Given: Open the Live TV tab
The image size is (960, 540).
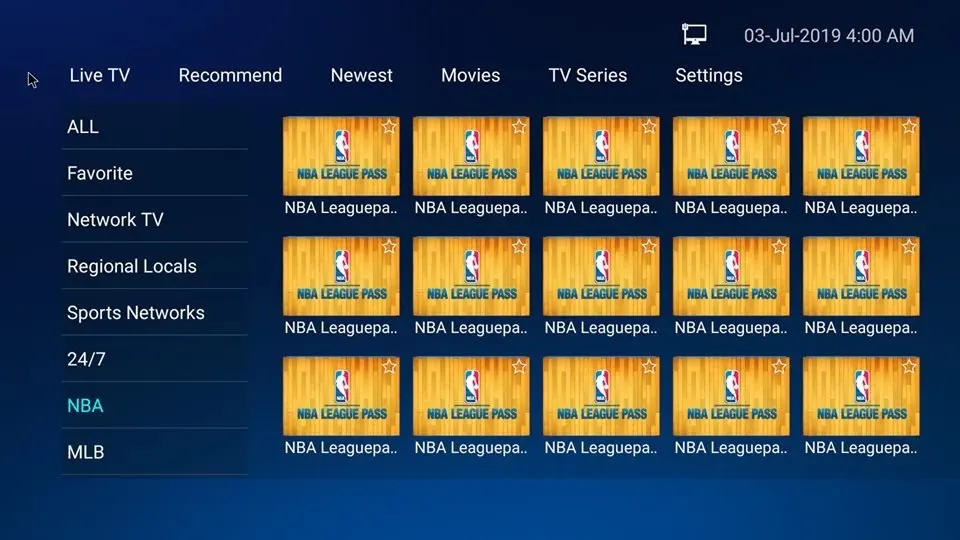Looking at the screenshot, I should coord(100,75).
